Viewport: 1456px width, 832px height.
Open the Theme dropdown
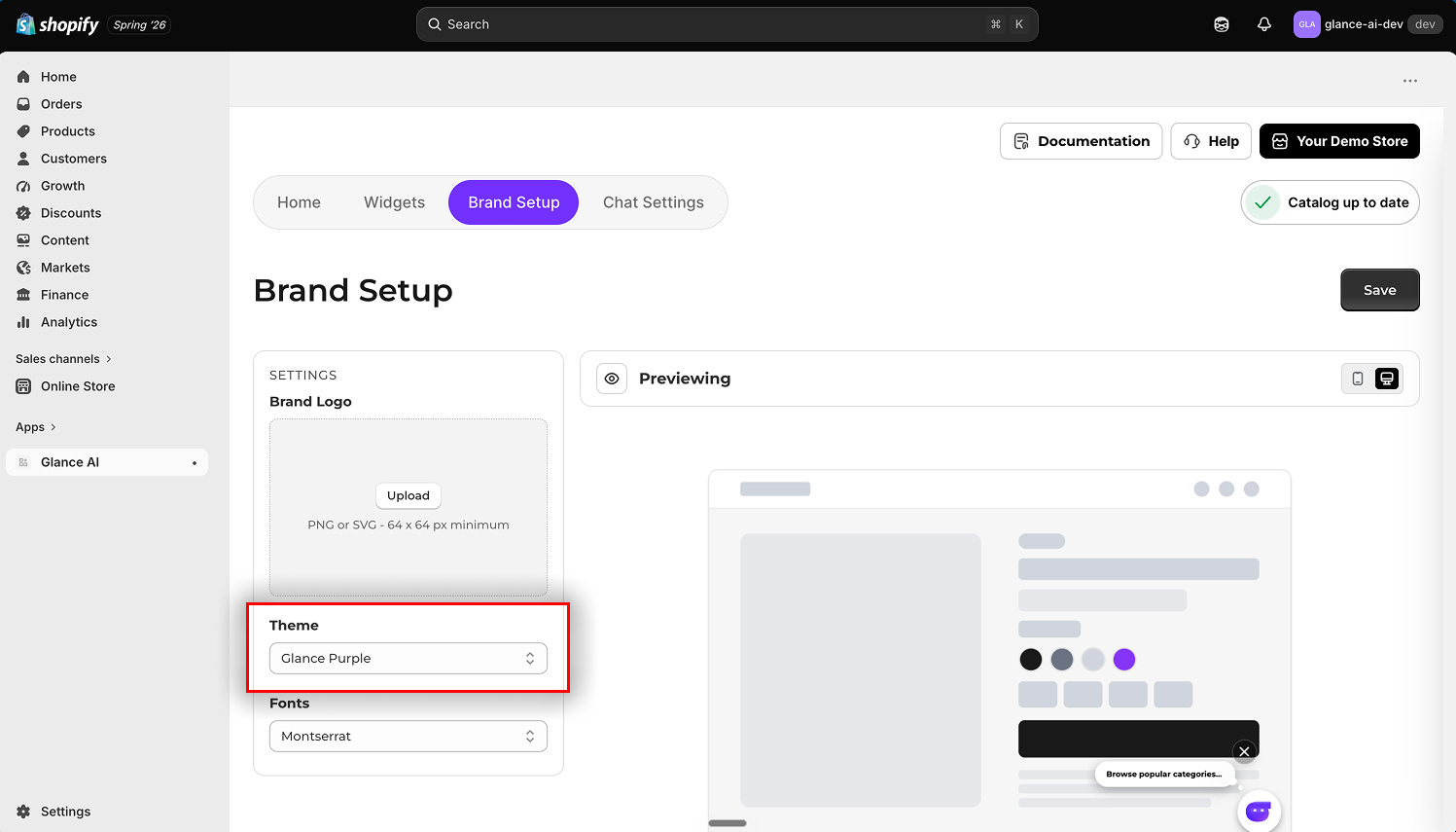[x=408, y=659]
